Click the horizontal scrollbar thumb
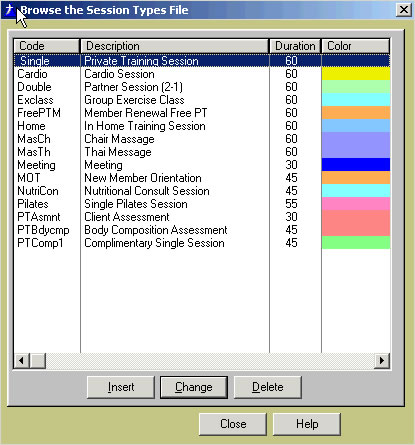Screen dimensions: 415x445 (38, 360)
